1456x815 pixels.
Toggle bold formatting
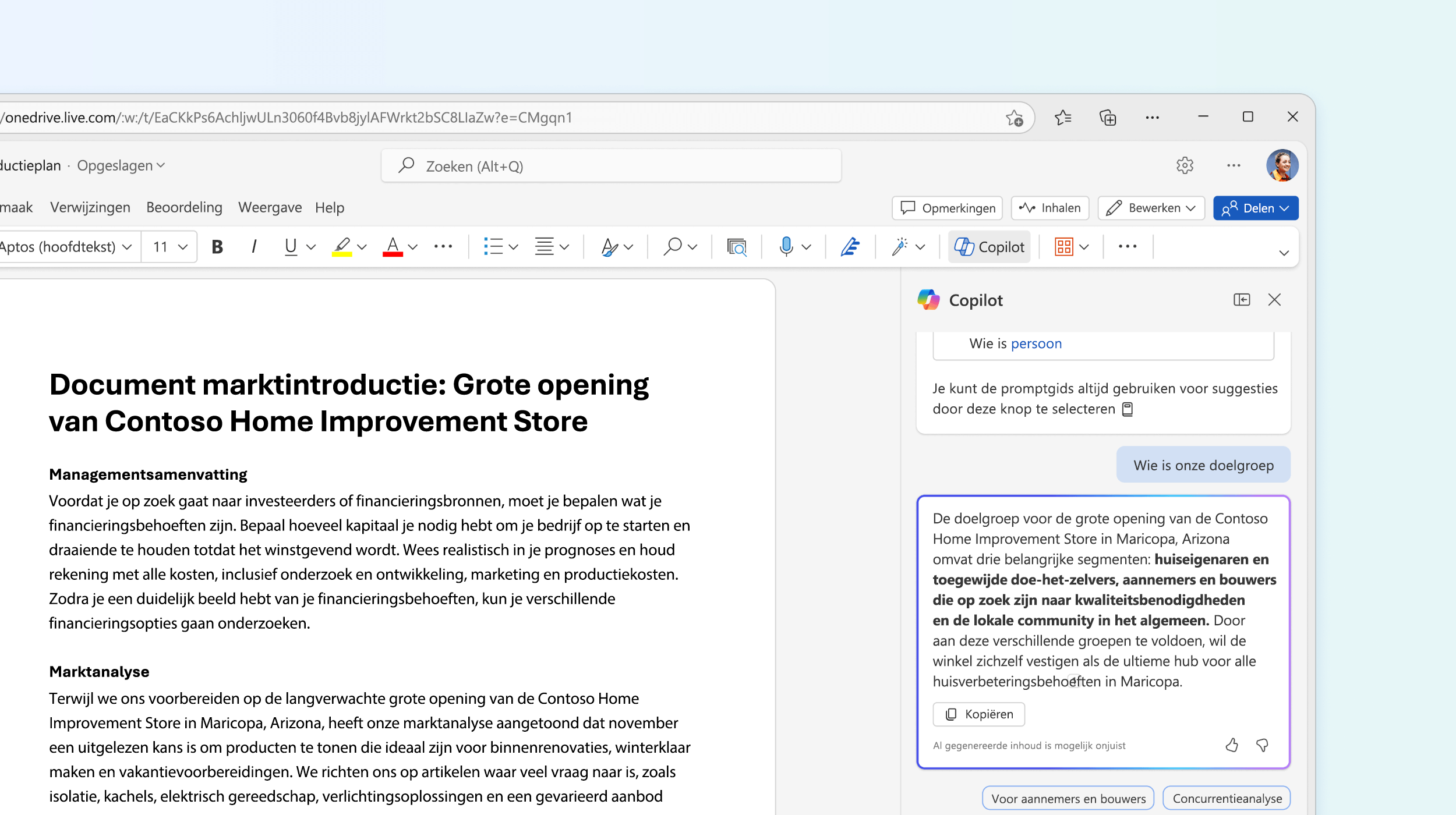tap(217, 247)
